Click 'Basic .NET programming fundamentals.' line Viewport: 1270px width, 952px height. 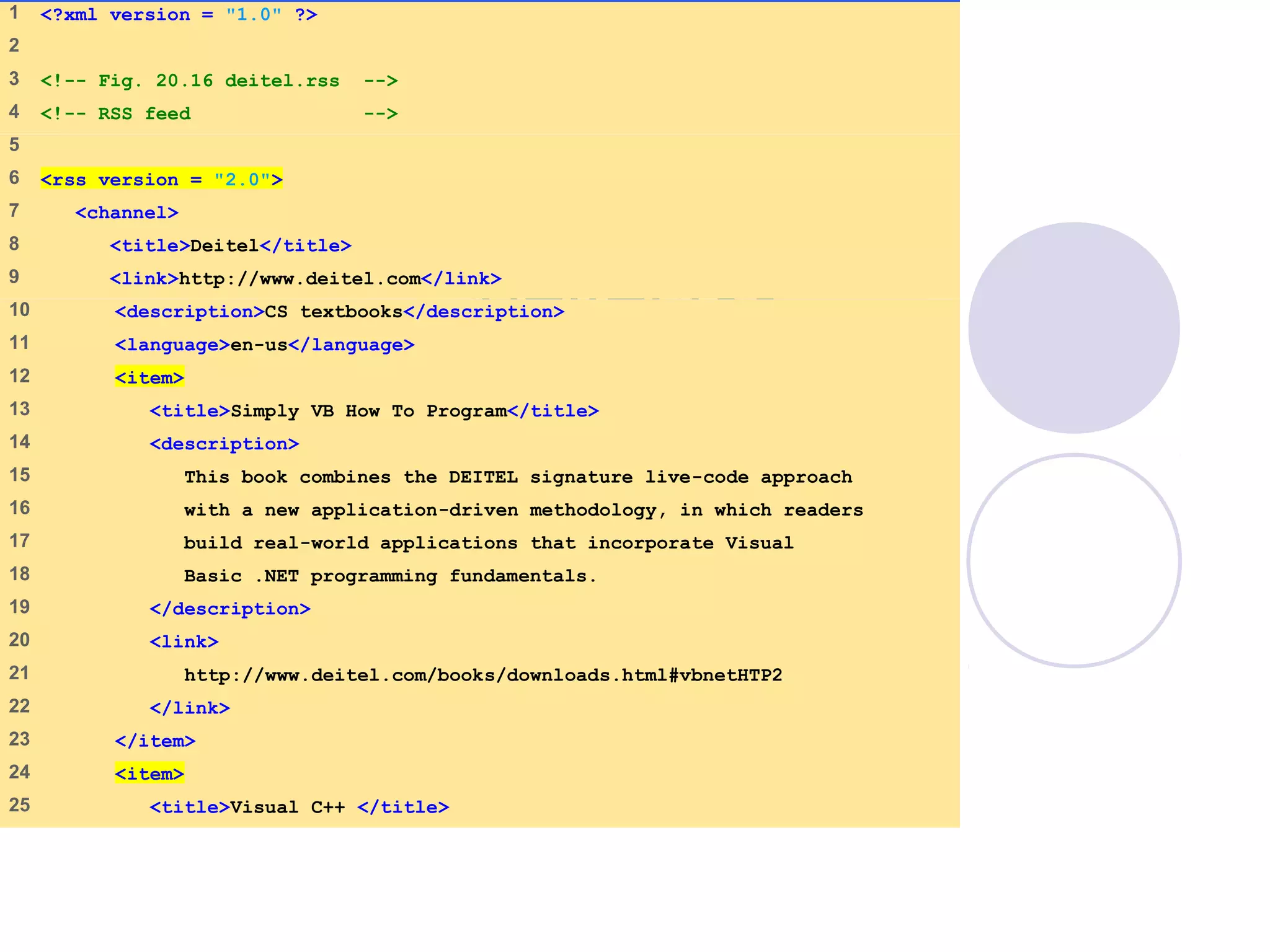[390, 576]
